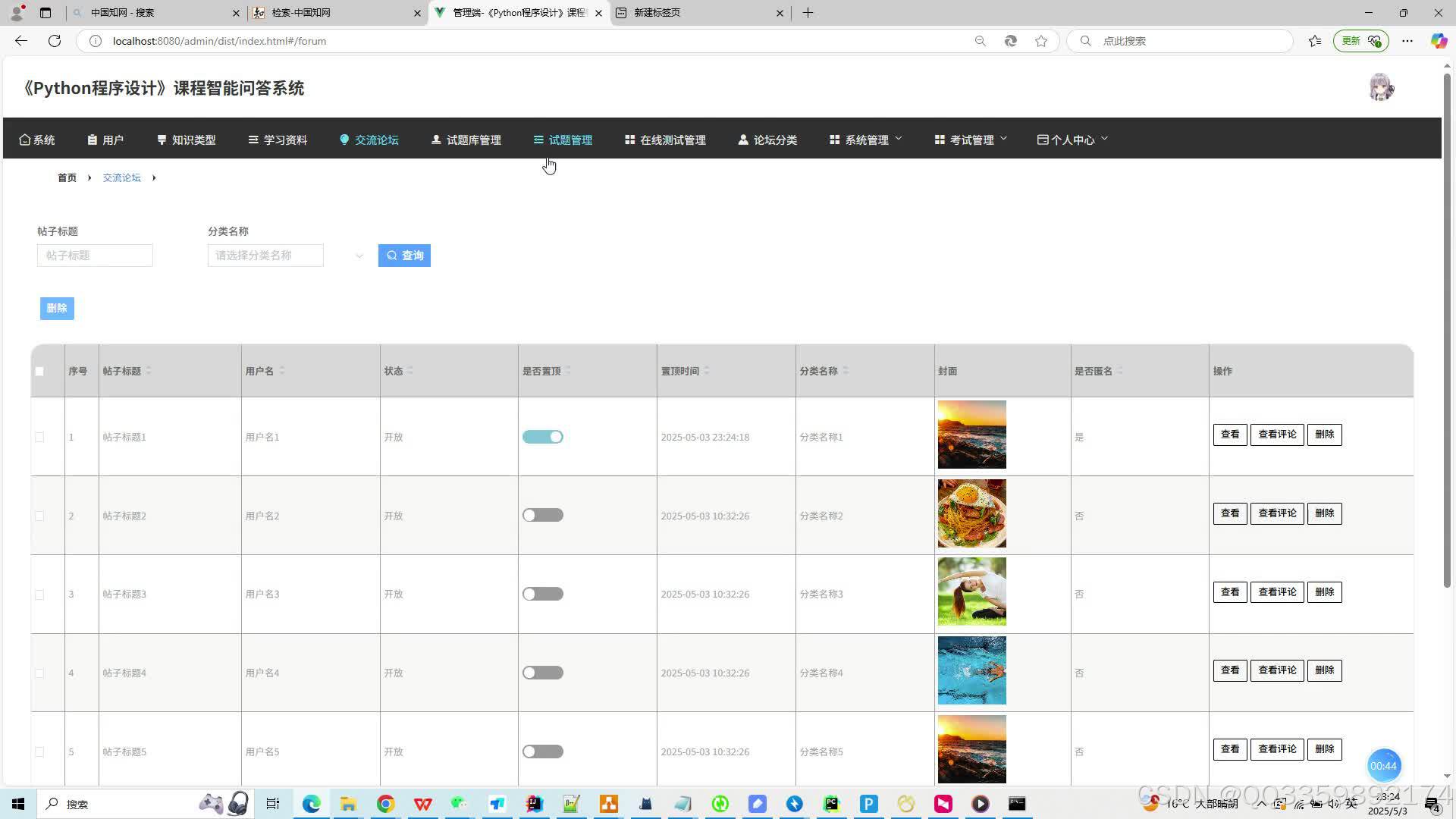Open Chrome from Windows taskbar
The height and width of the screenshot is (819, 1456).
385,804
